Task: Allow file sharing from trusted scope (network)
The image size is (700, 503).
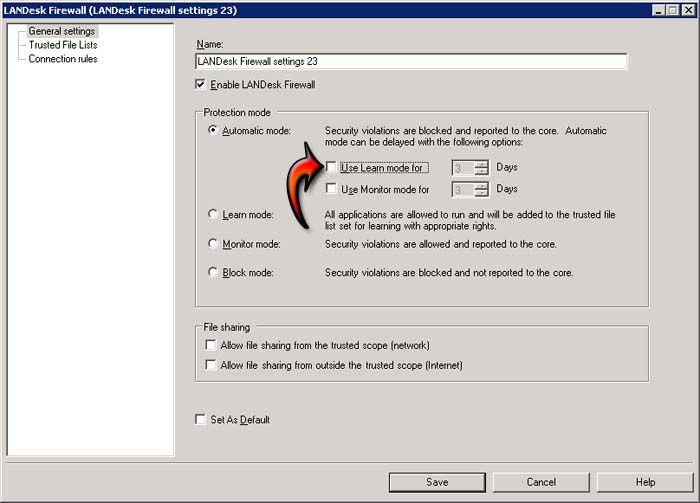Action: coord(210,345)
